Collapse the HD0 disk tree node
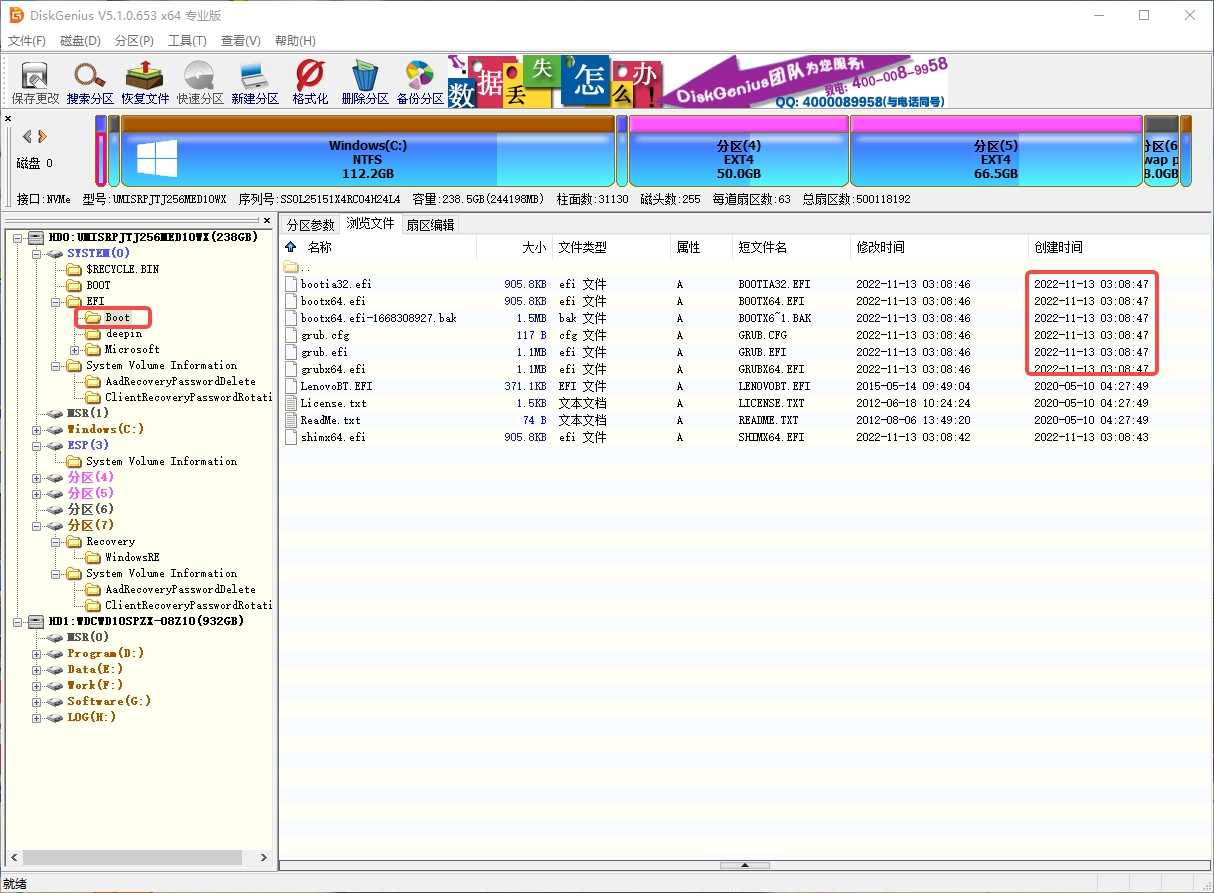The width and height of the screenshot is (1214, 893). (x=20, y=237)
